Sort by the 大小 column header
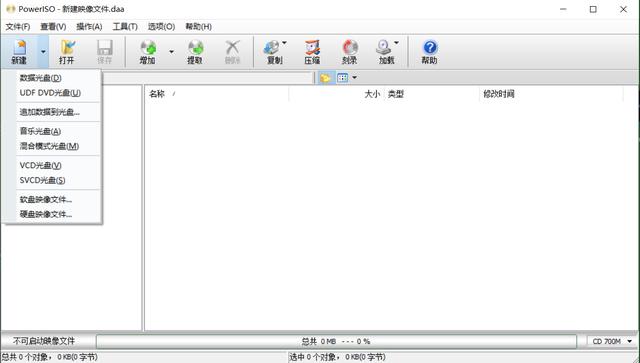640x363 pixels. 336,94
